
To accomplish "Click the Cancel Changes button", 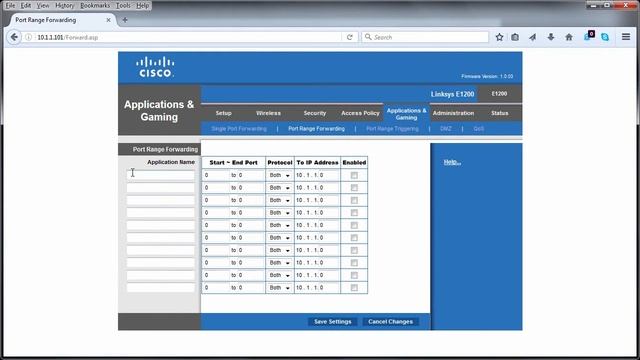I will (390, 322).
